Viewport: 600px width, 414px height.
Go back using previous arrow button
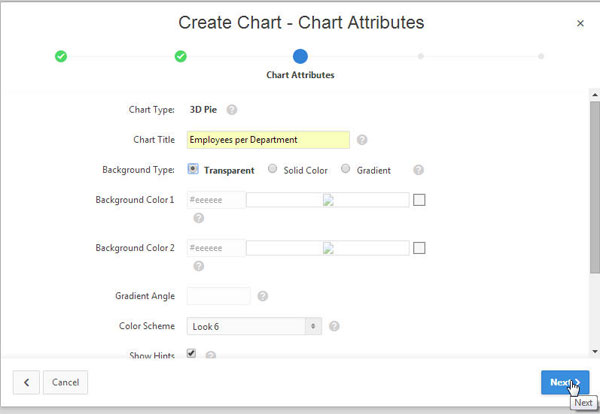pyautogui.click(x=26, y=382)
